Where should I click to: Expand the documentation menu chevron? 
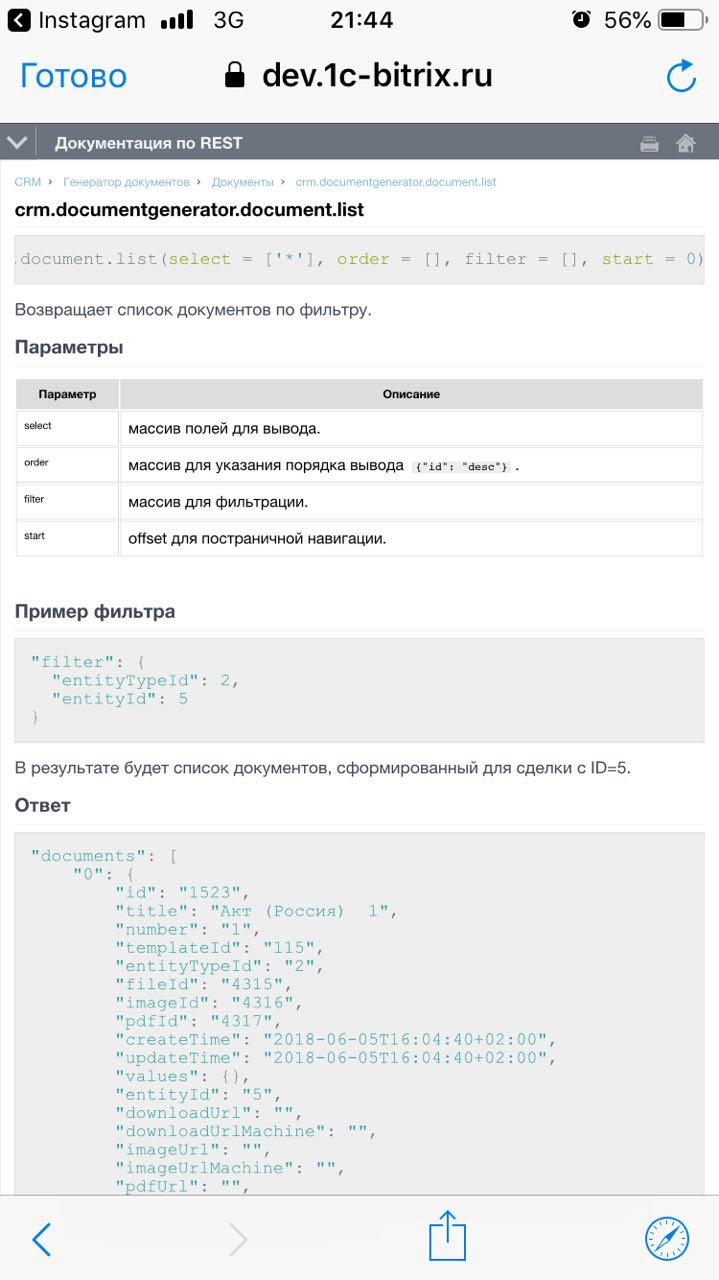click(16, 143)
